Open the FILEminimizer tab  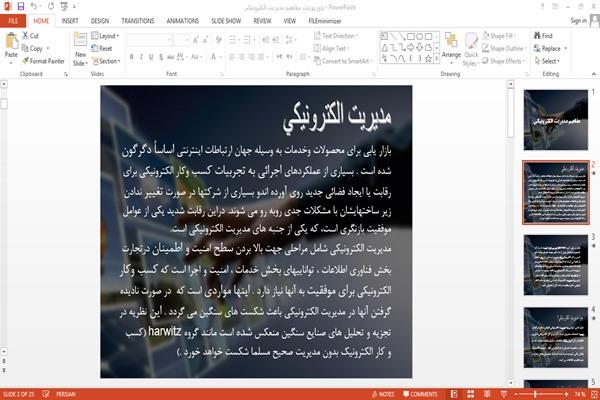coord(324,21)
